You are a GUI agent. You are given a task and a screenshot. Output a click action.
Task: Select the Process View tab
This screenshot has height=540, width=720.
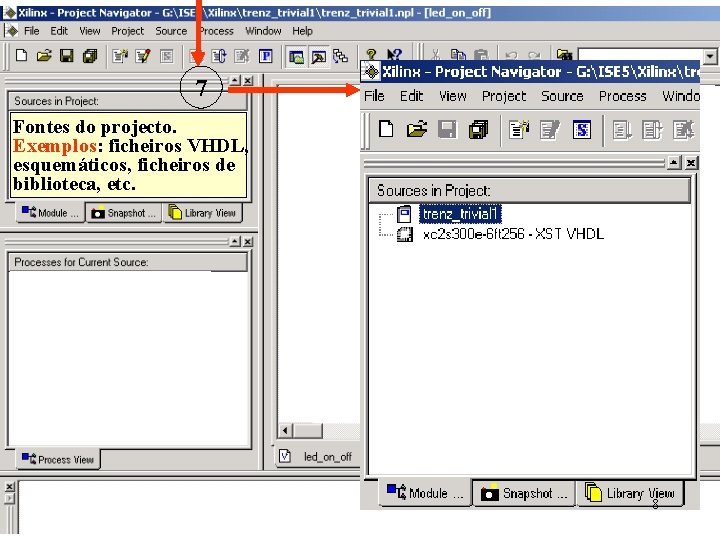click(58, 459)
